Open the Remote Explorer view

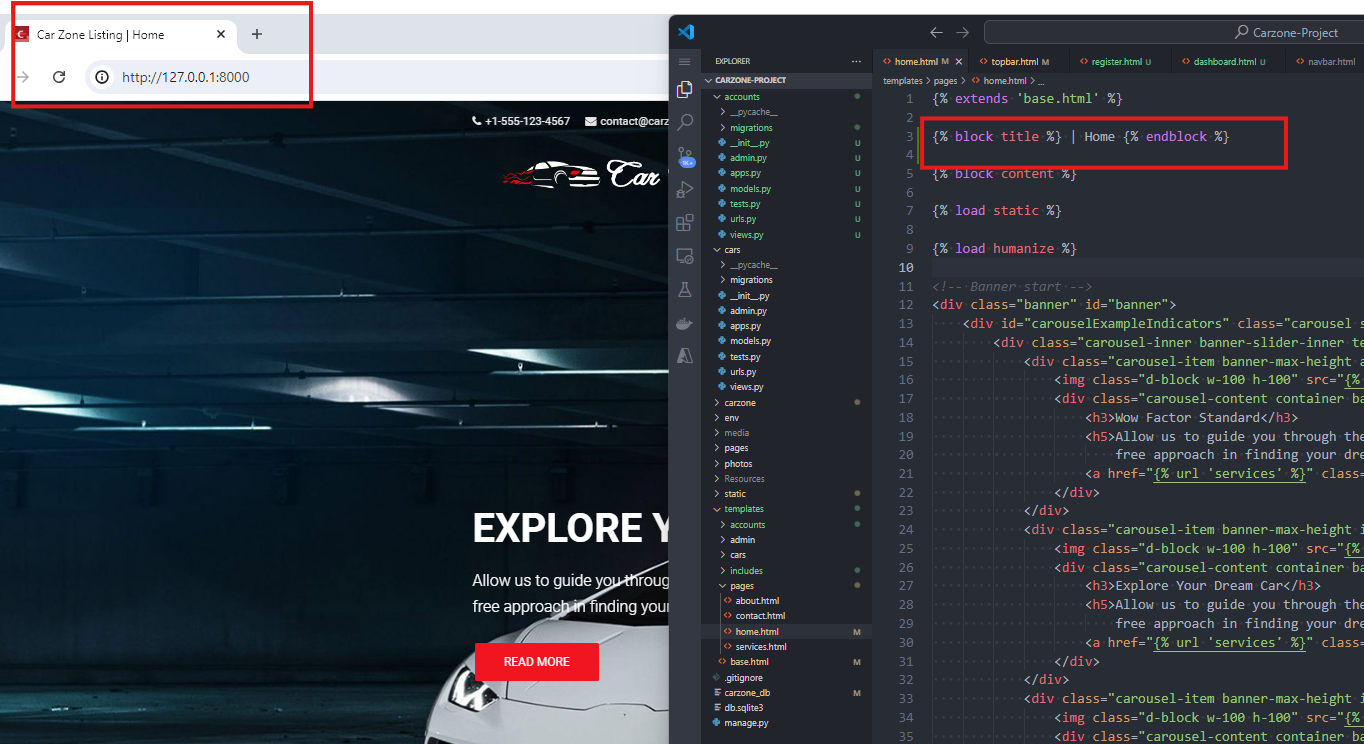point(685,256)
